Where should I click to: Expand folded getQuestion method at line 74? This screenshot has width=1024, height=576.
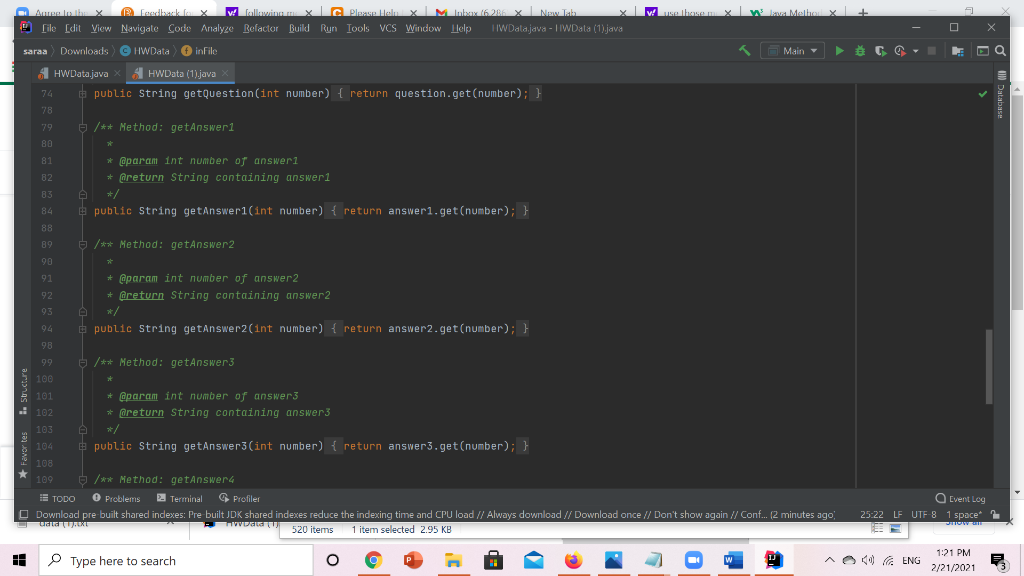pyautogui.click(x=82, y=94)
